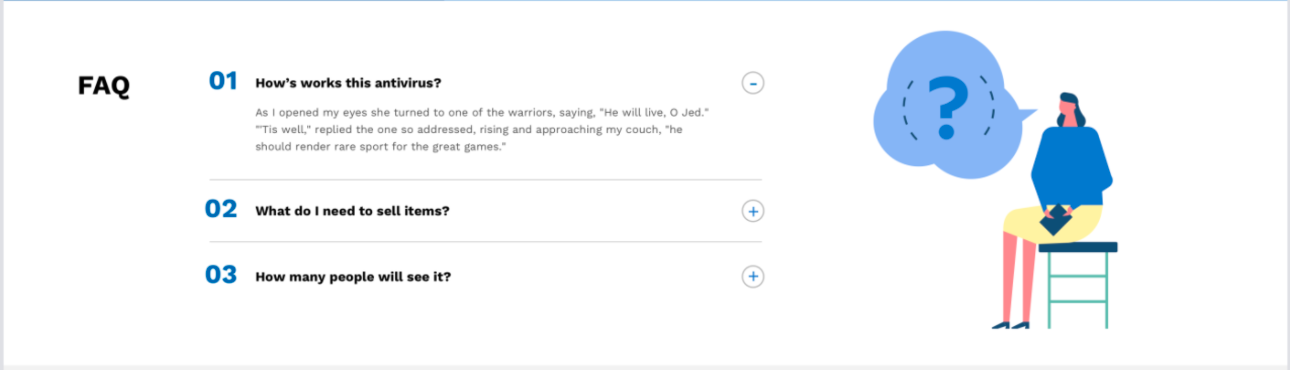Select the blue number 01
1290x370 pixels.
point(223,81)
